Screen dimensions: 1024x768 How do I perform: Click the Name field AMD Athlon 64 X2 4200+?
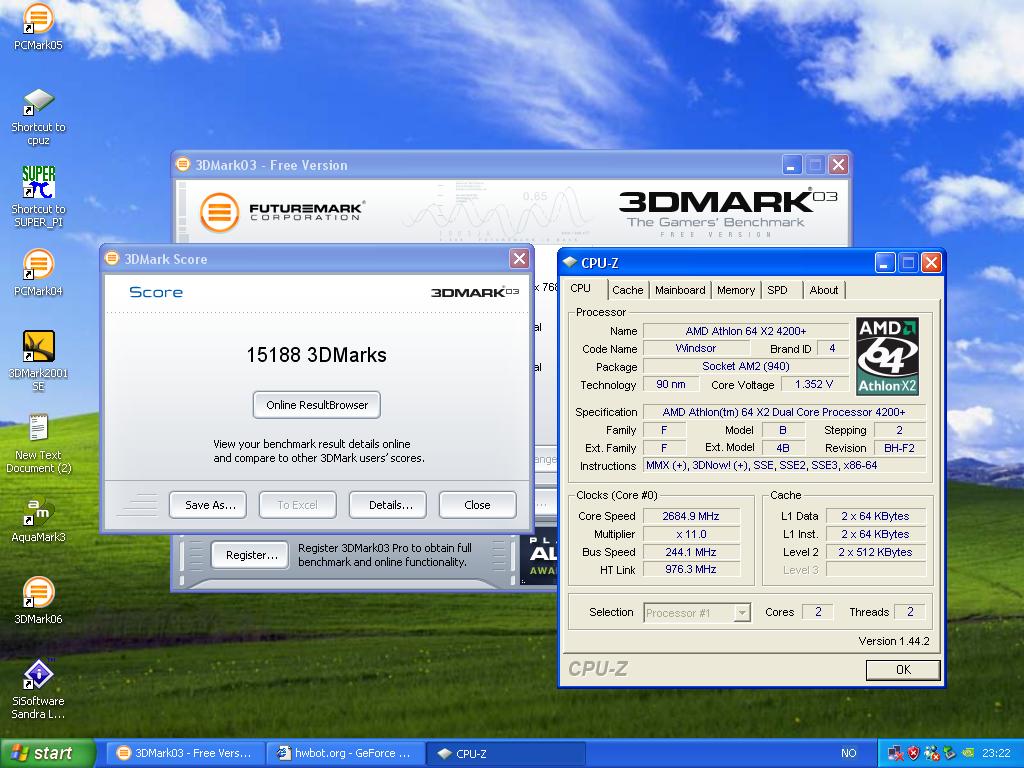pos(746,331)
